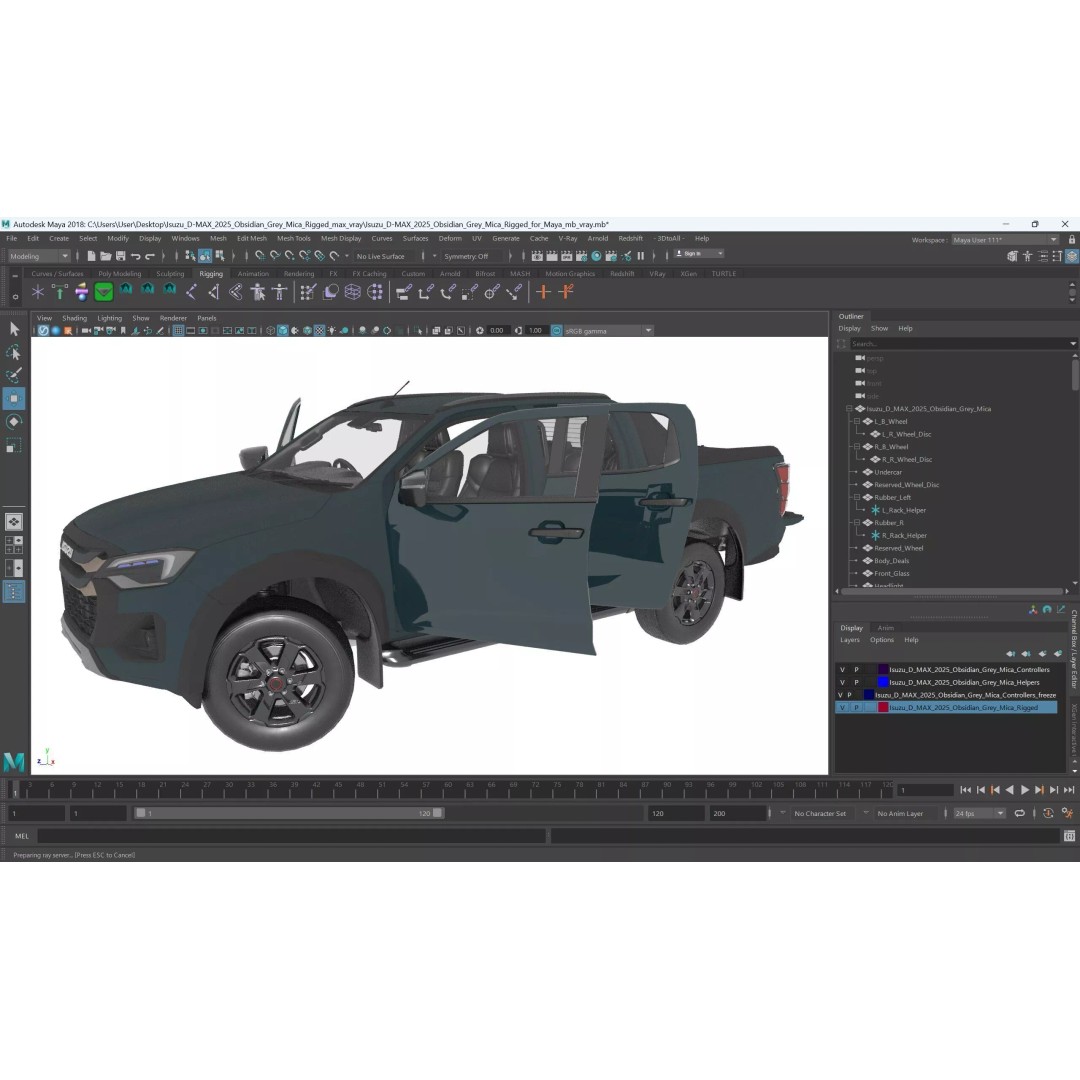The image size is (1080, 1080).
Task: Select the Lasso tool in toolbox
Action: pyautogui.click(x=14, y=353)
